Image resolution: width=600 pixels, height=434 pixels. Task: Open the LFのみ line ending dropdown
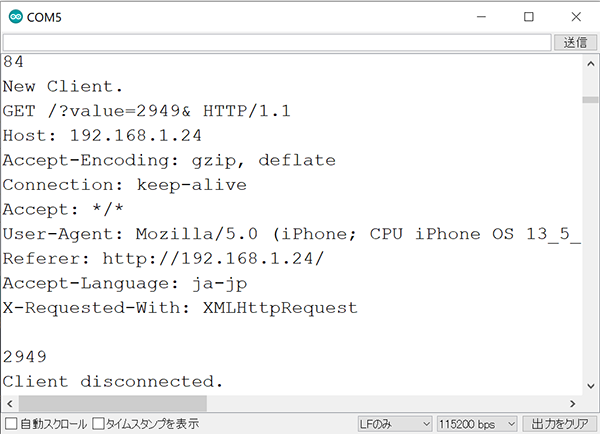[395, 424]
